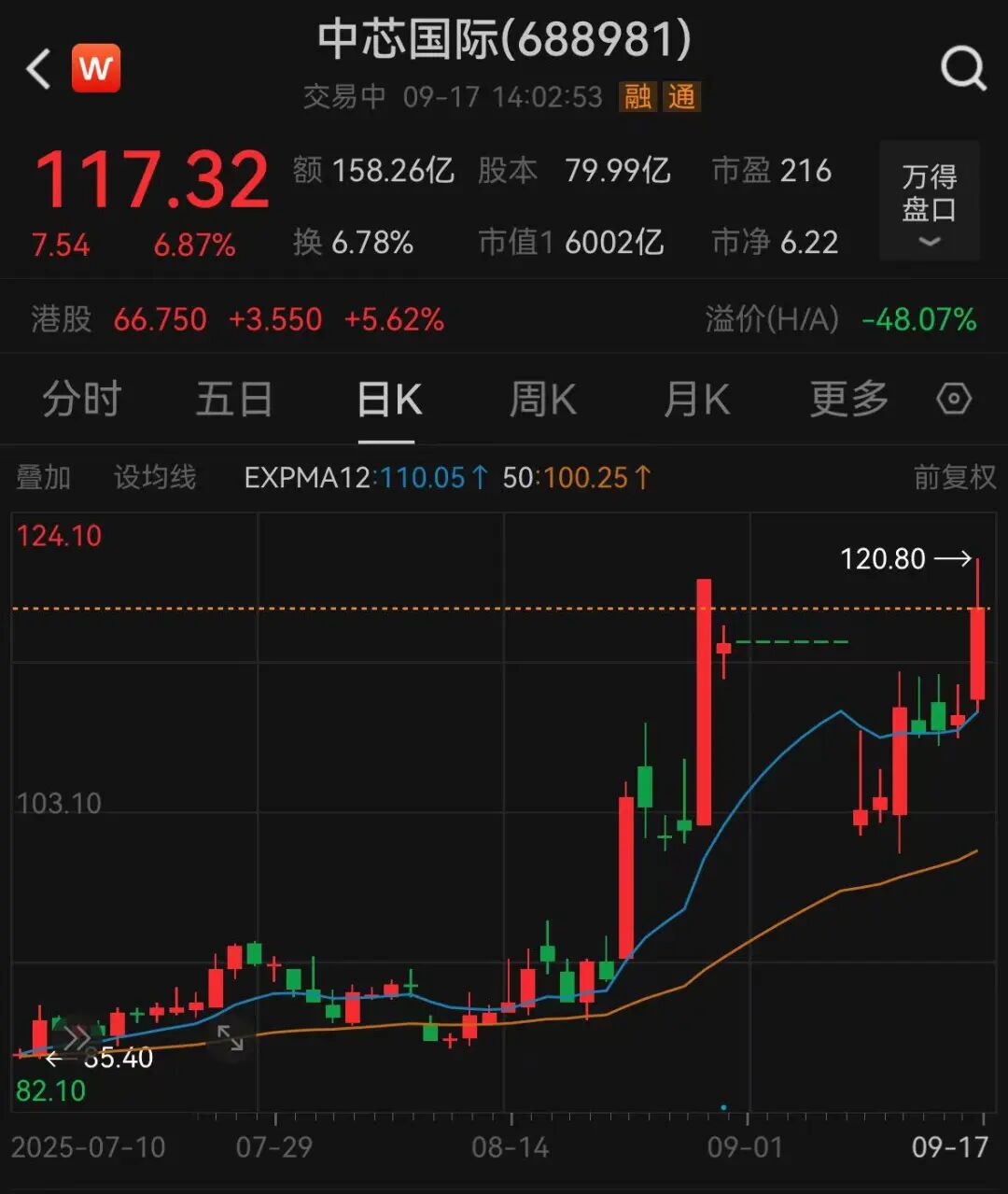Tap the 7.54 price change value
The image size is (1008, 1194).
click(x=61, y=245)
